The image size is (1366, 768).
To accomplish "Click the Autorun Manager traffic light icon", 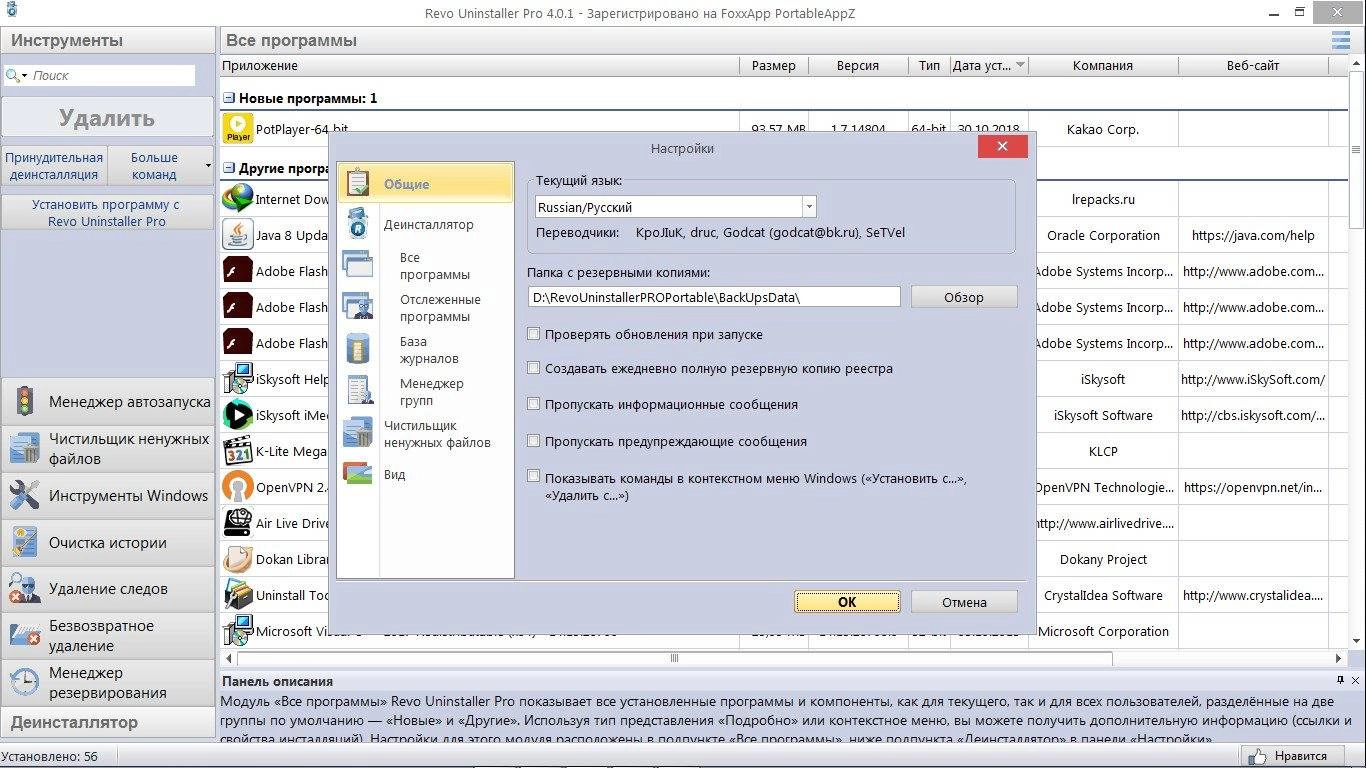I will point(24,402).
